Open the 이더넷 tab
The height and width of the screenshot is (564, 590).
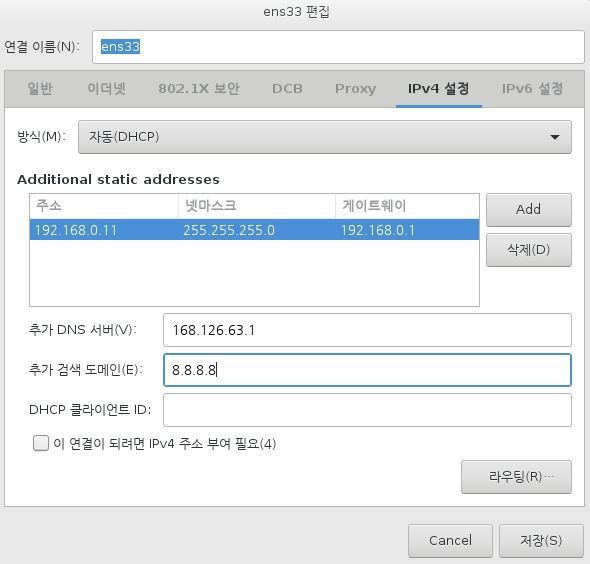(106, 89)
